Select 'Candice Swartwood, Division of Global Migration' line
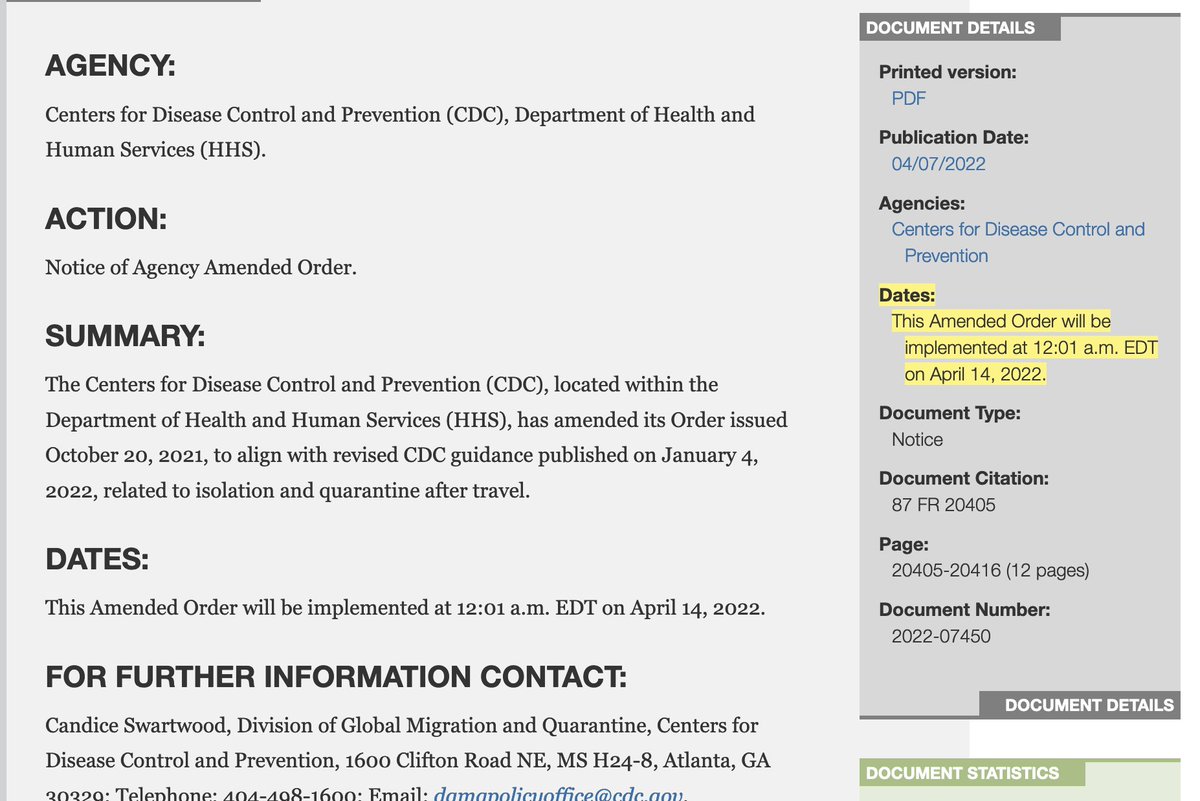This screenshot has width=1200, height=801. (x=402, y=725)
